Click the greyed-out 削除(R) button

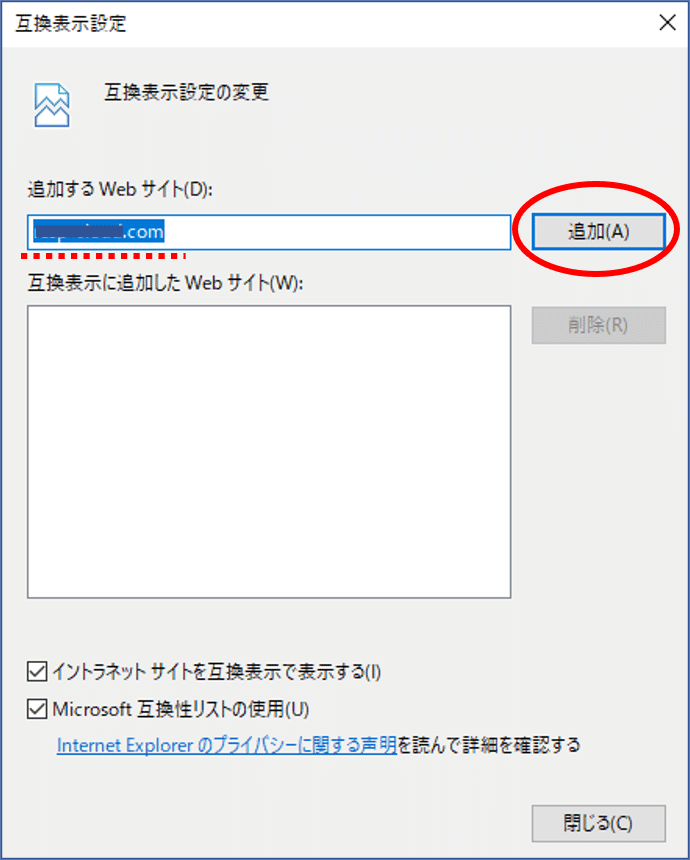point(598,325)
